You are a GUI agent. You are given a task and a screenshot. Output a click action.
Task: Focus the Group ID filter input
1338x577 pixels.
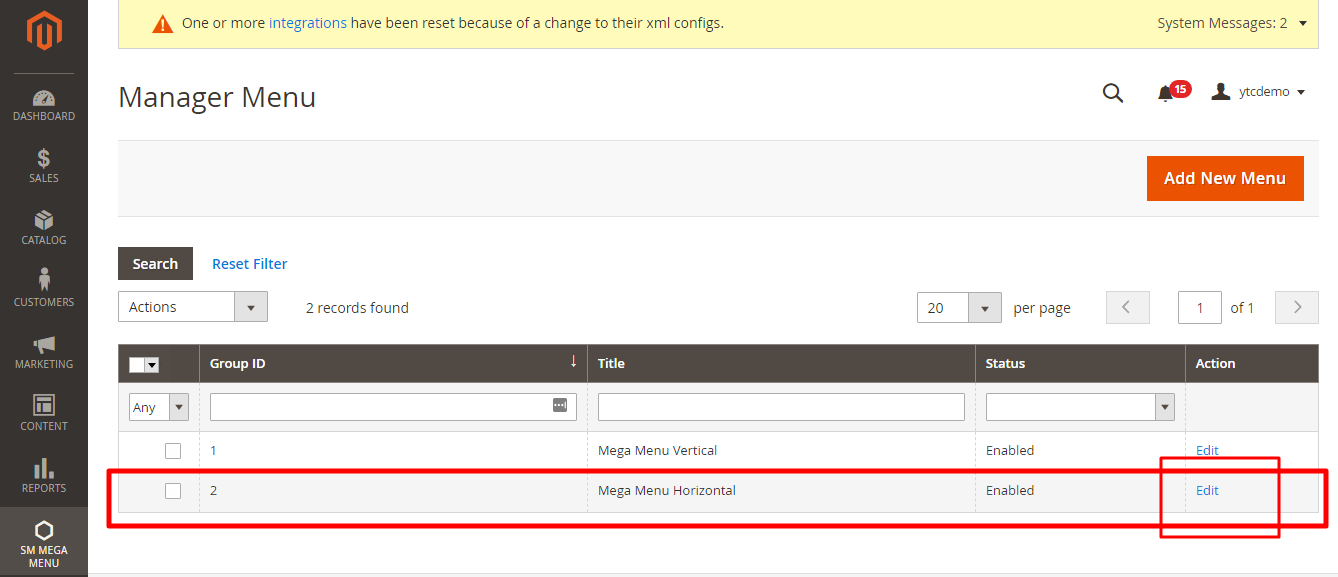pos(393,407)
